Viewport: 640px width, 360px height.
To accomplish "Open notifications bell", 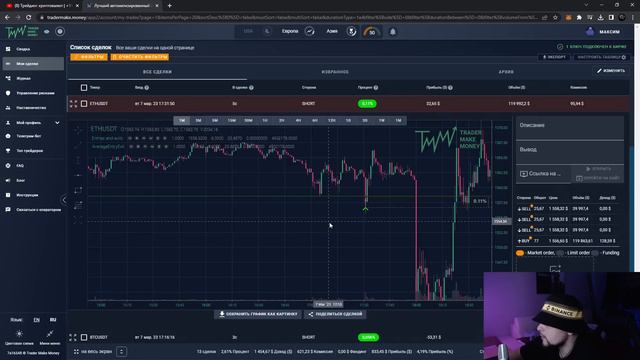I will (393, 31).
